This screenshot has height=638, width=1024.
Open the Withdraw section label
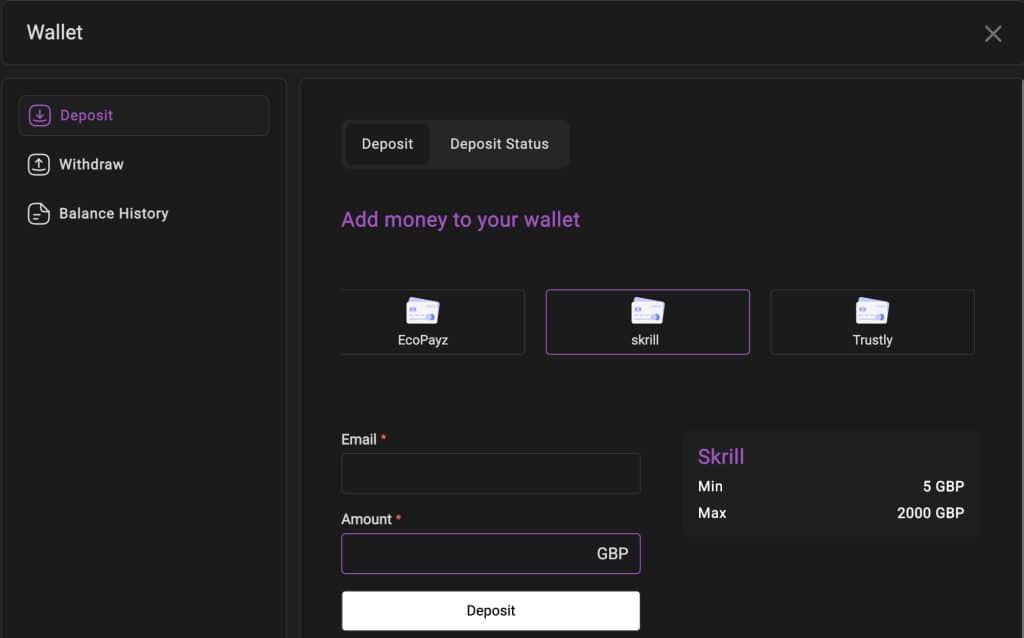pyautogui.click(x=91, y=164)
